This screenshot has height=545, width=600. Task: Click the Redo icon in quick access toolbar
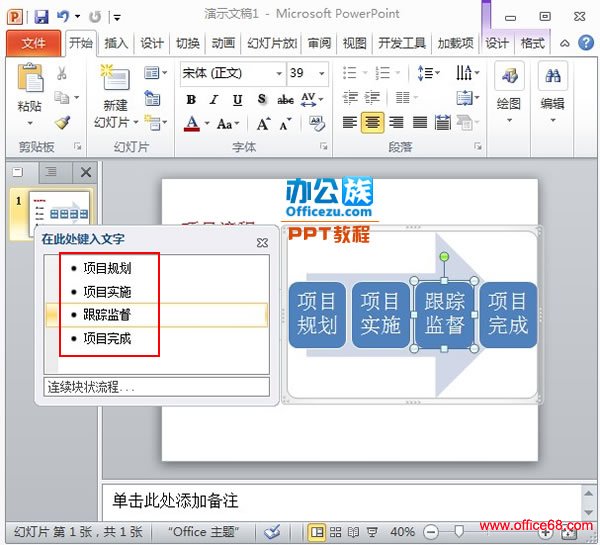coord(95,17)
